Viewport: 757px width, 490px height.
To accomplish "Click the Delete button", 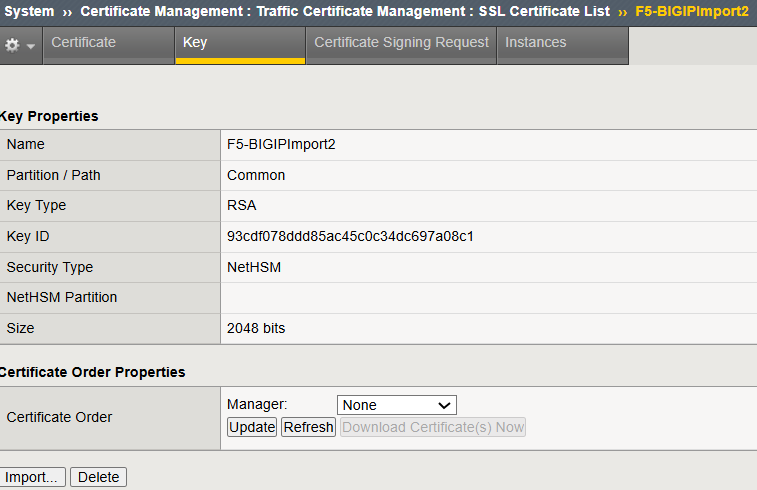I will [x=98, y=477].
